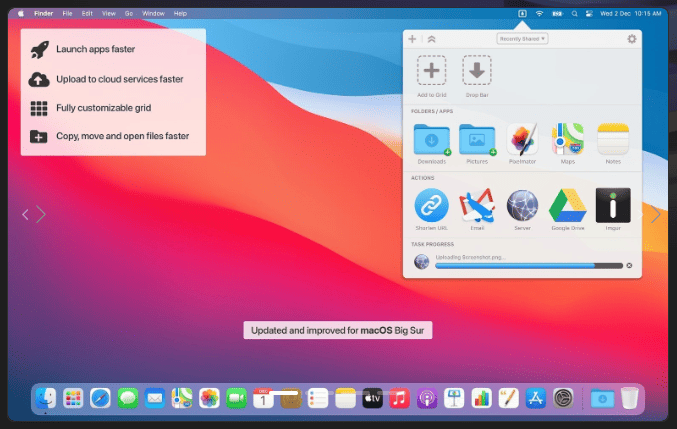Run the Shorten URL action
This screenshot has width=677, height=429.
(431, 205)
